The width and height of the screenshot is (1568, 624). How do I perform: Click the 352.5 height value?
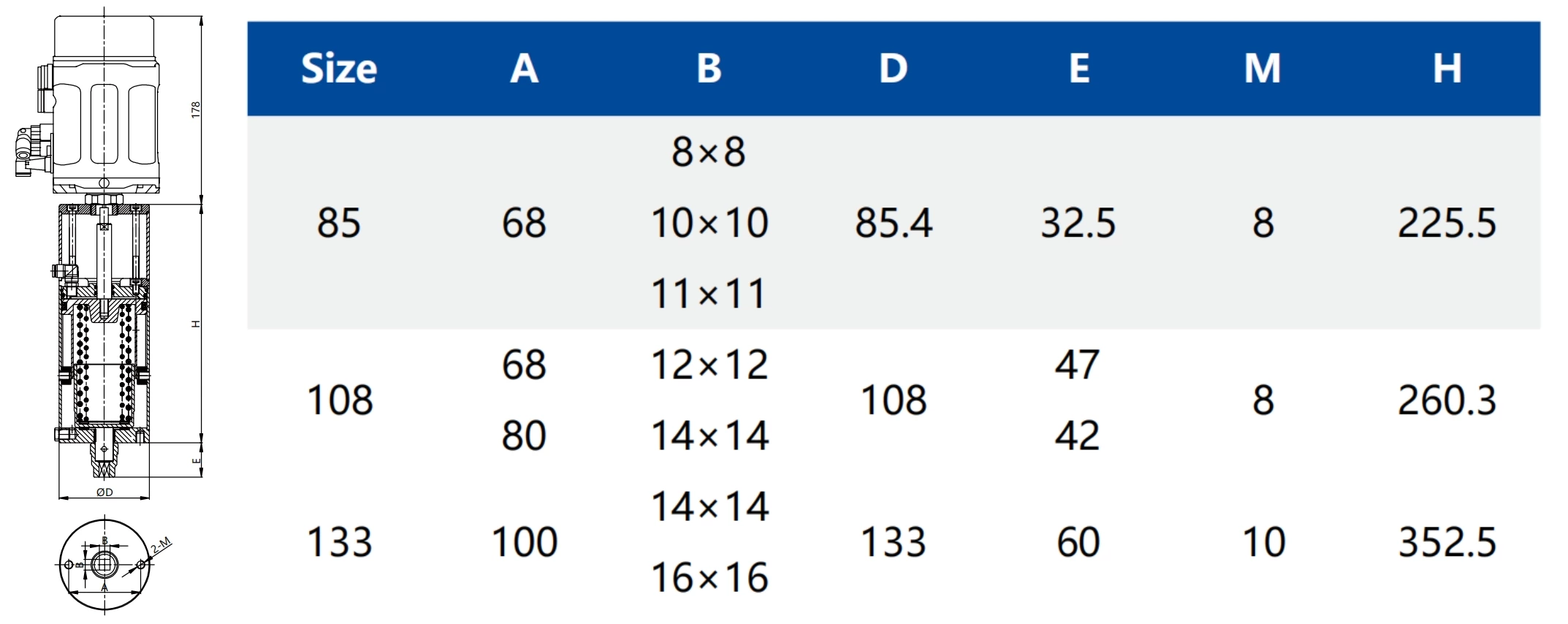click(1447, 542)
